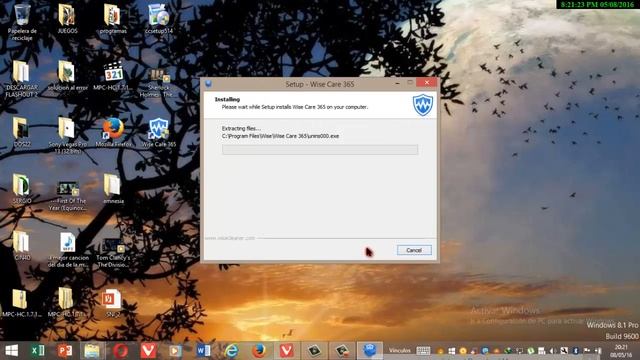640x360 pixels.
Task: Select the CINO folder on desktop
Action: [22, 245]
